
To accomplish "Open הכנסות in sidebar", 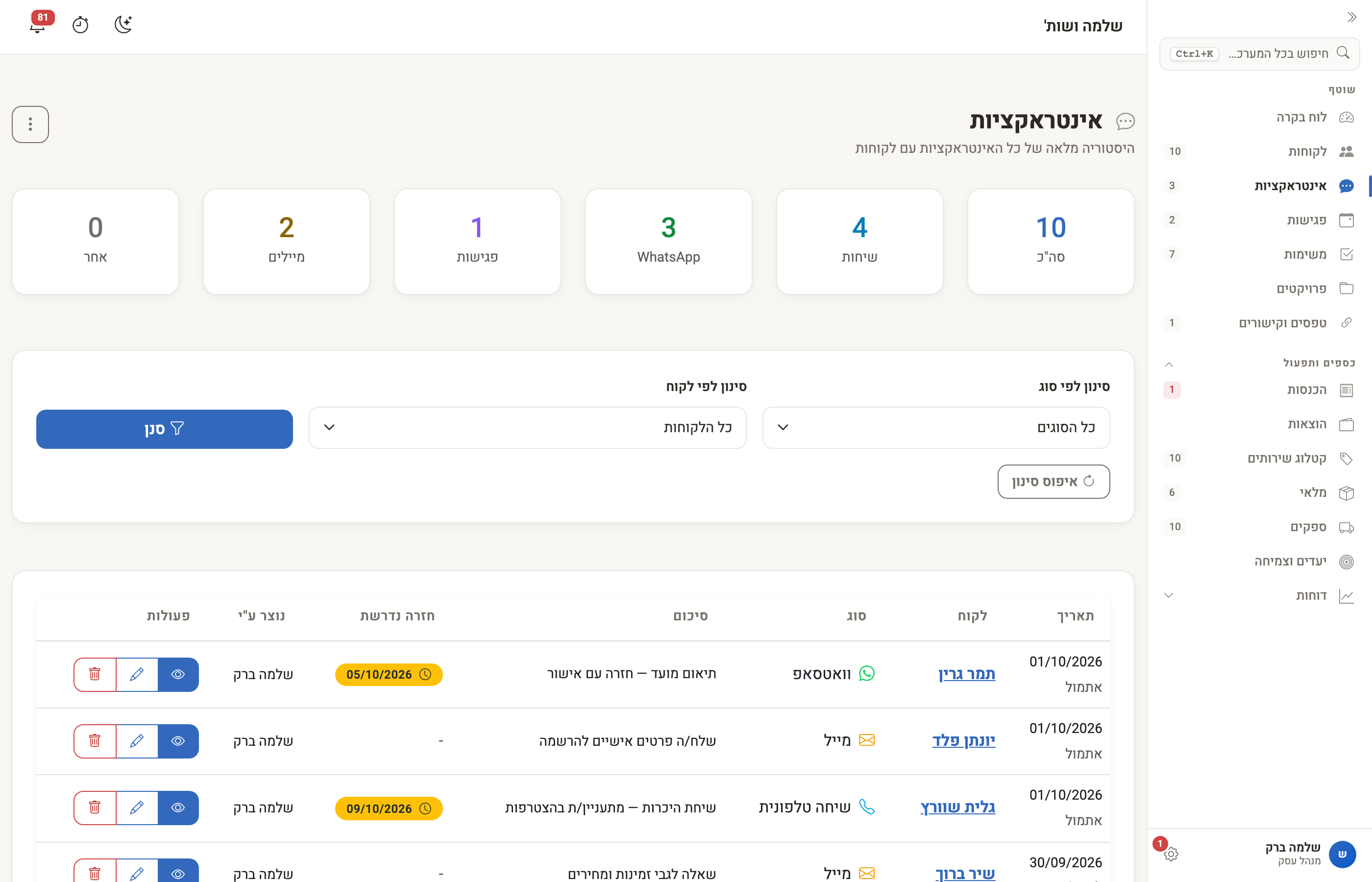I will point(1259,390).
